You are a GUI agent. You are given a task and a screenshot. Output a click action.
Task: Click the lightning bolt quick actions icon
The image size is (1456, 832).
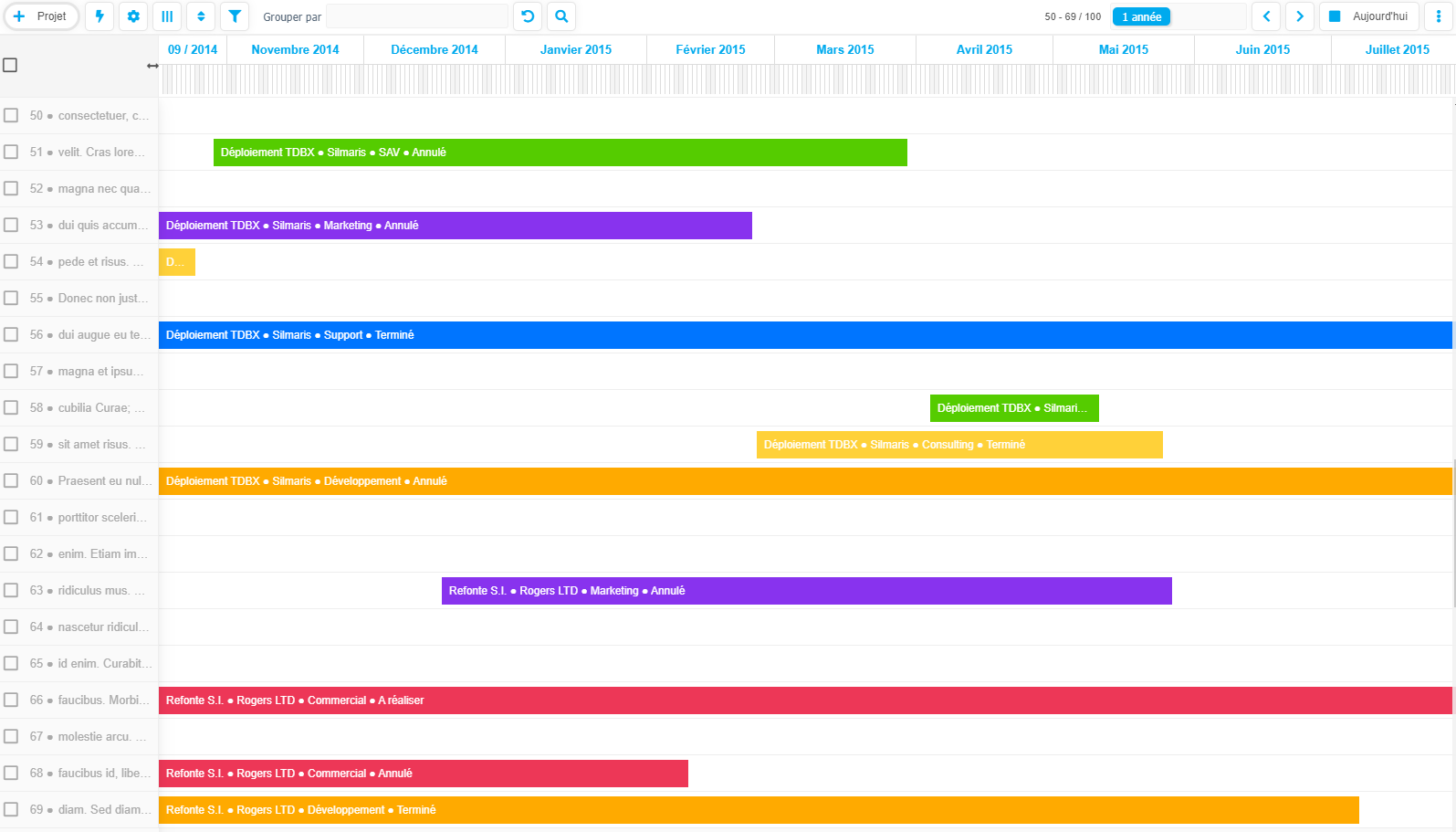tap(100, 16)
